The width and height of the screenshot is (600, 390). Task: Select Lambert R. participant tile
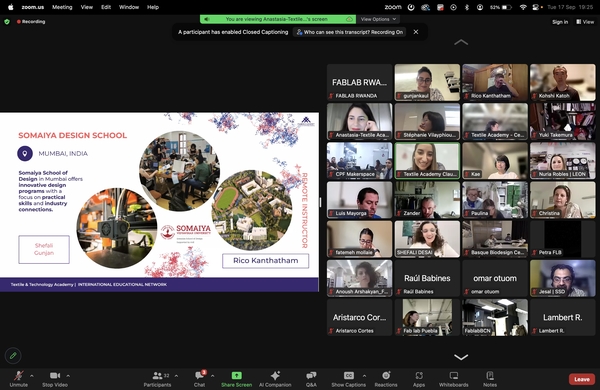(x=562, y=317)
